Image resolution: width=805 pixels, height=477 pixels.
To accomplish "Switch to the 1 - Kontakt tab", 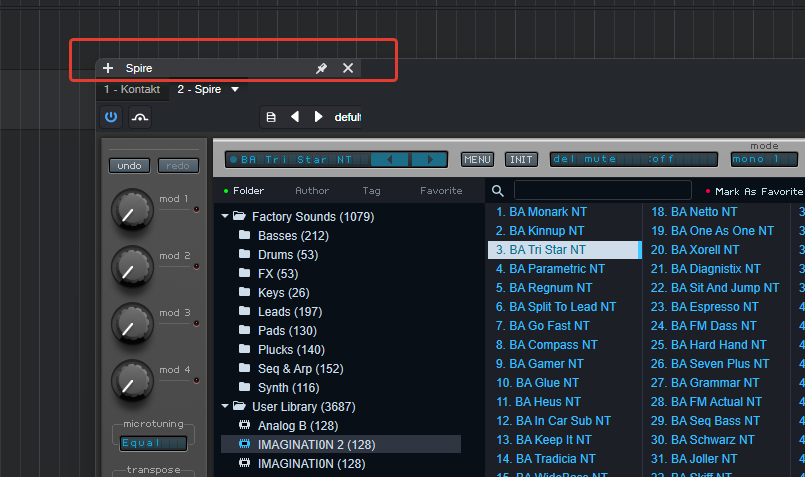I will (x=132, y=89).
